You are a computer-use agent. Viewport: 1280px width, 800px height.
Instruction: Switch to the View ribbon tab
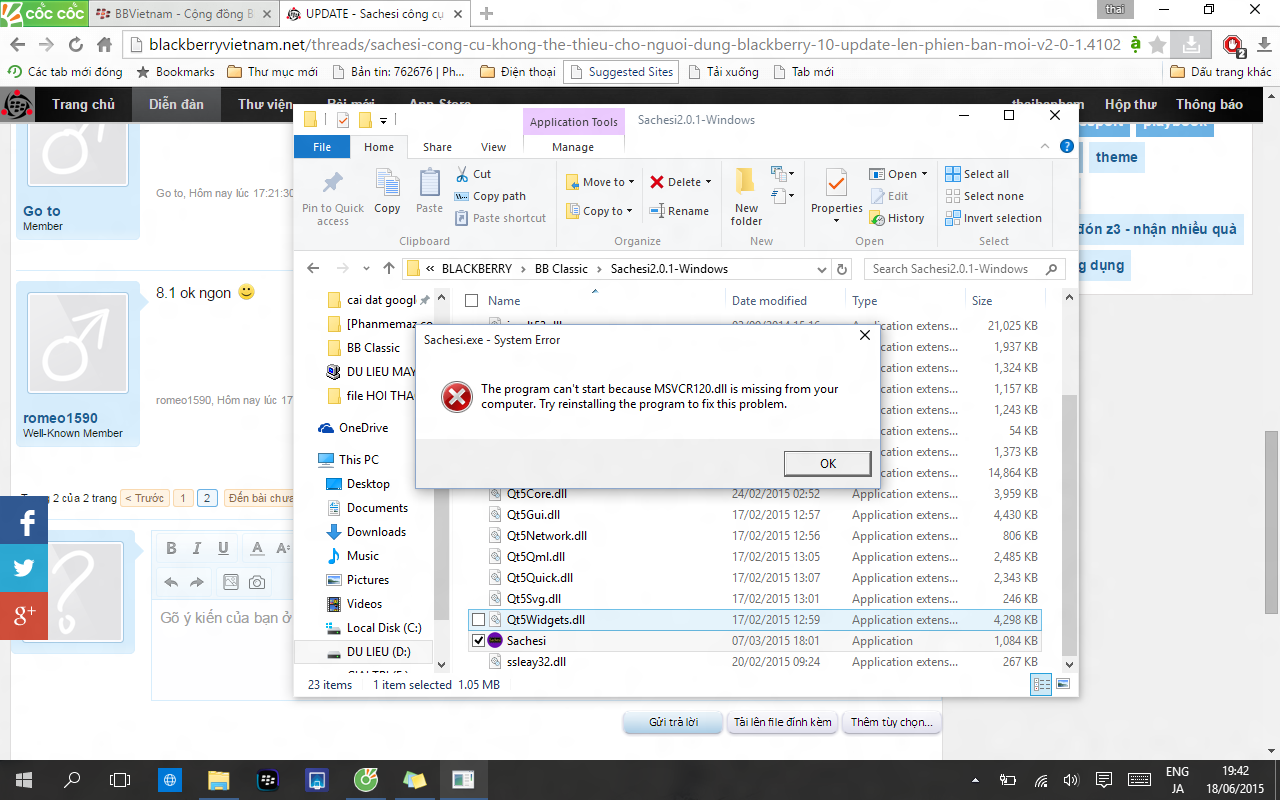pos(493,147)
